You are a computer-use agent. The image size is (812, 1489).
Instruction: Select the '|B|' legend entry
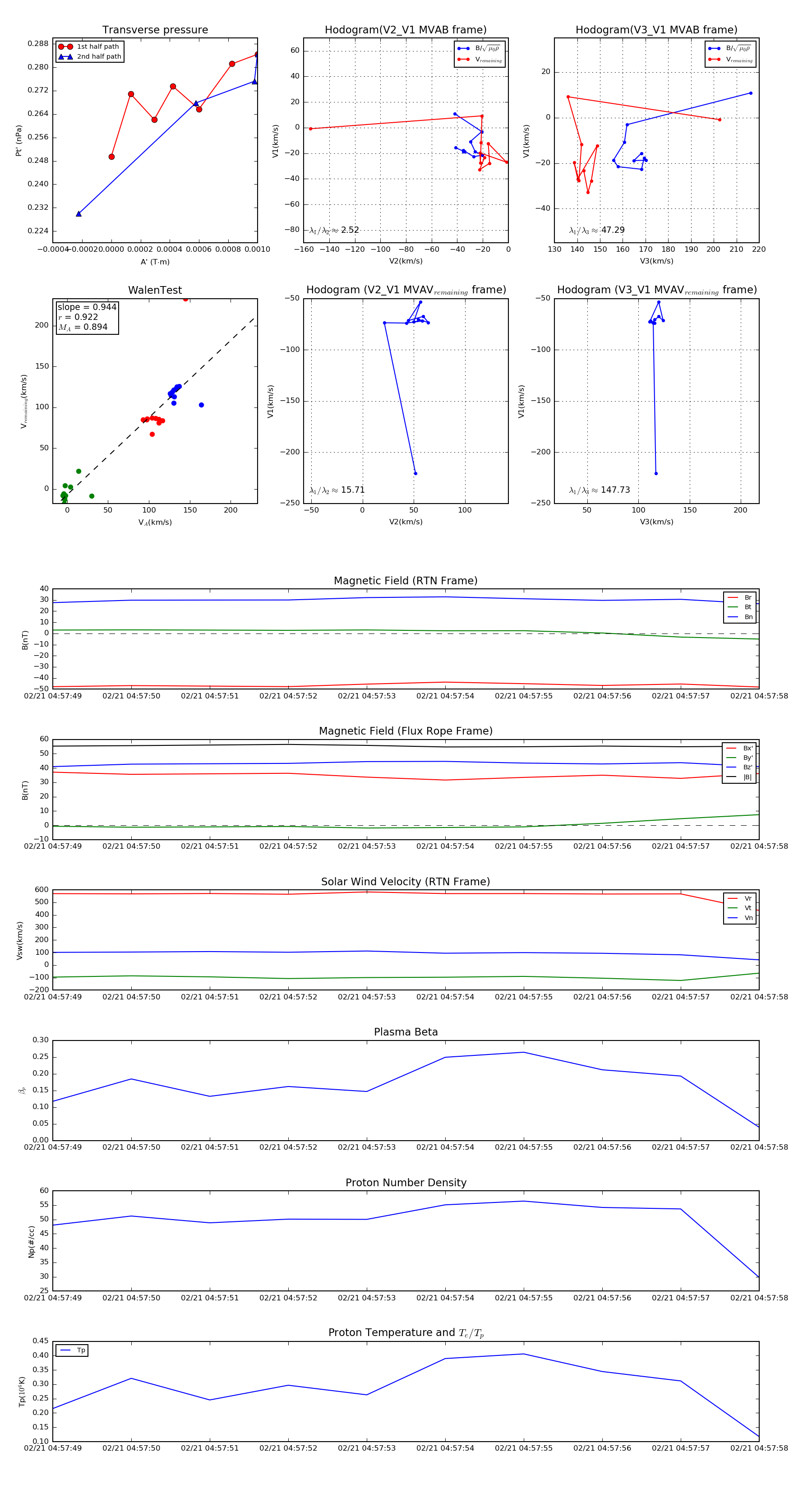(739, 777)
